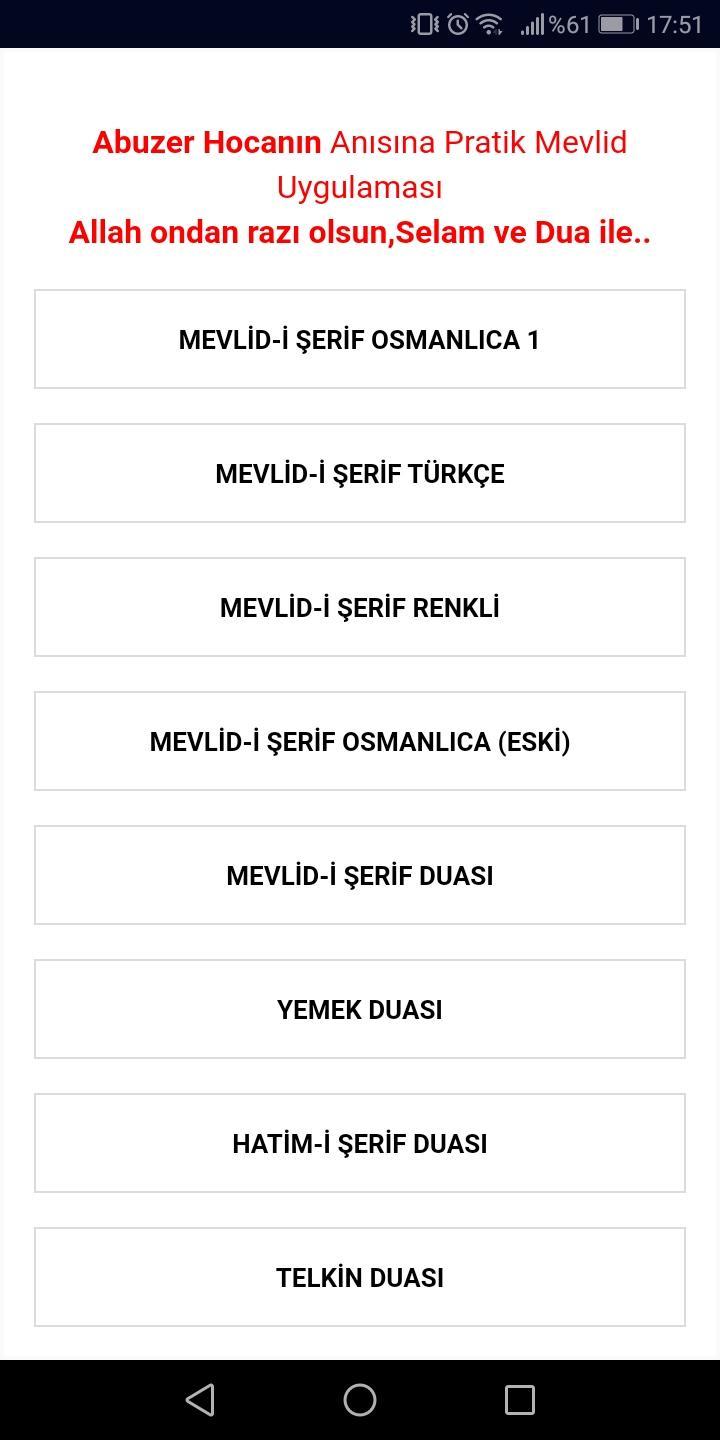Tap the Abuzer Hocanın bold heading

[x=207, y=142]
